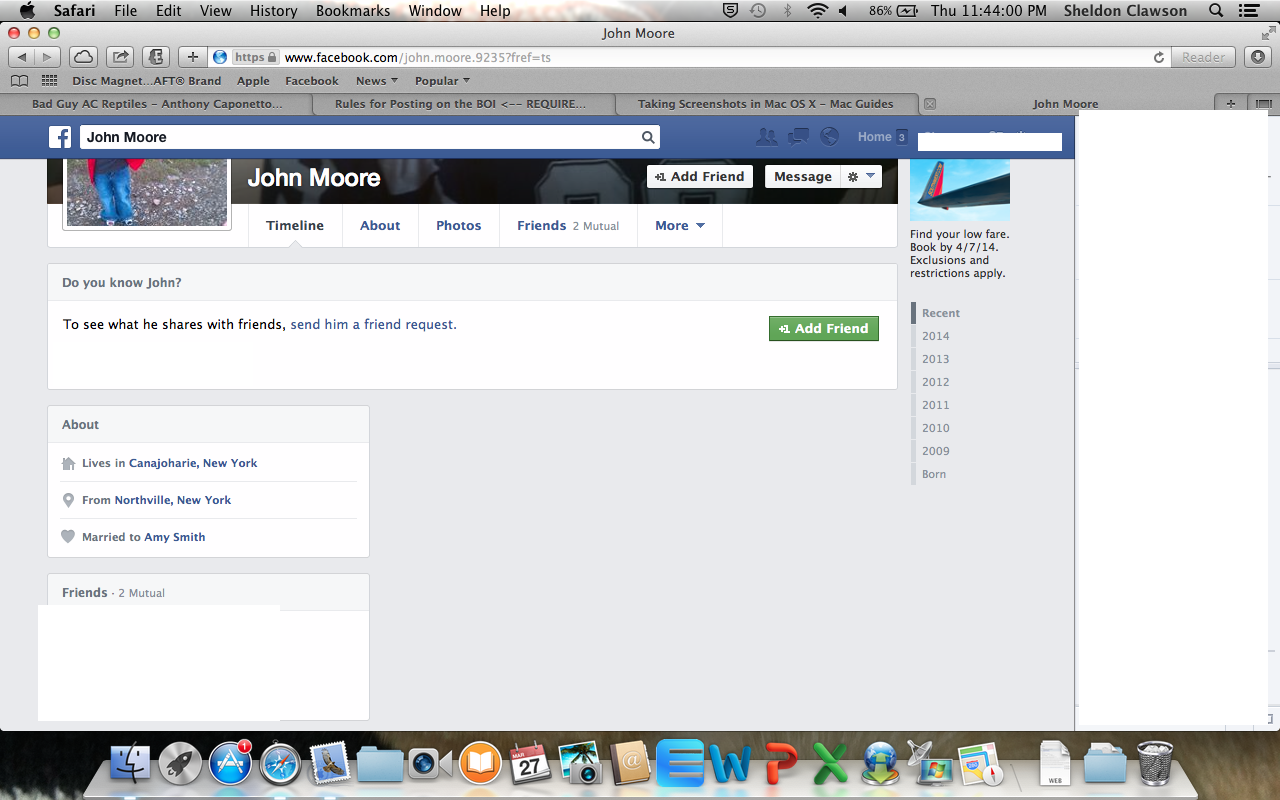The image size is (1280, 800).
Task: Open Facebook friend requests icon
Action: (x=766, y=137)
